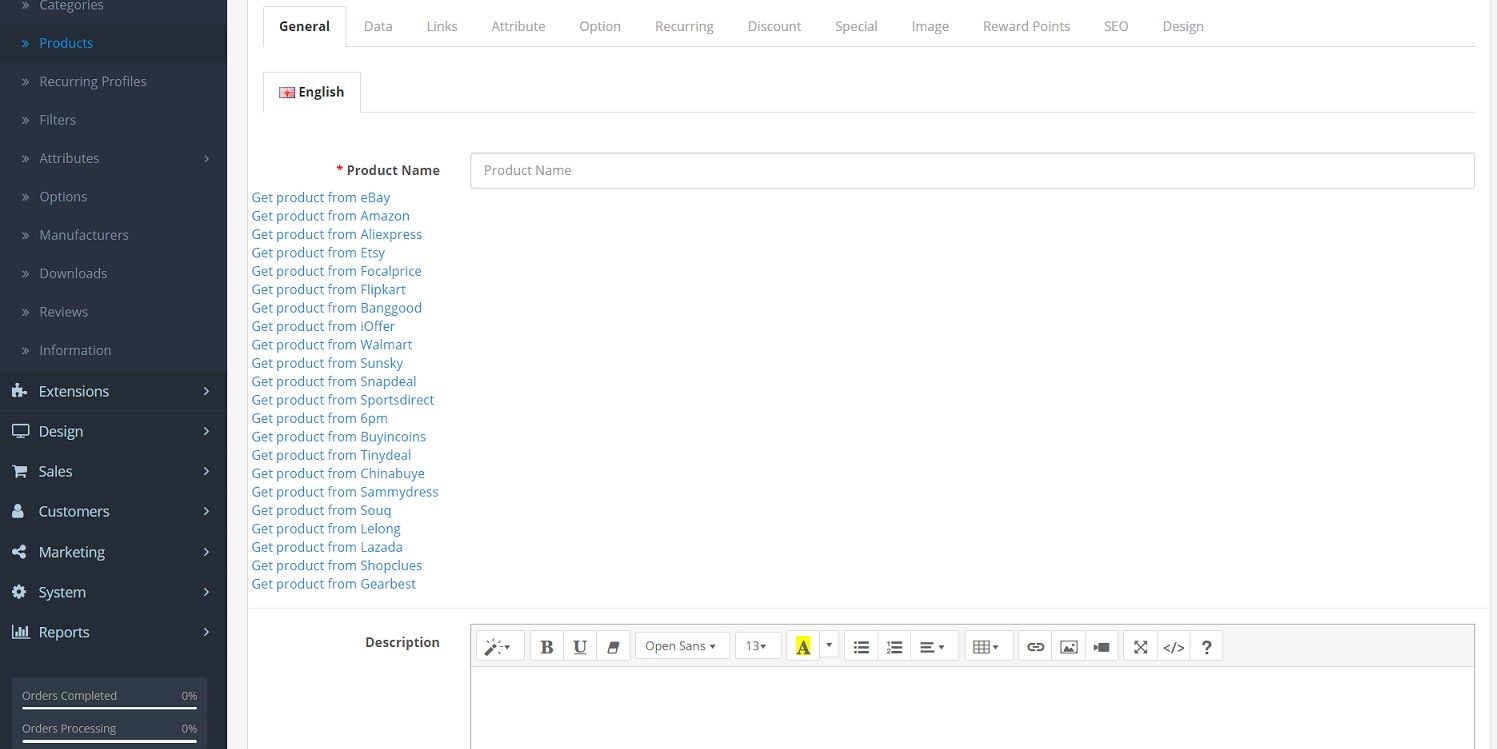Image resolution: width=1497 pixels, height=749 pixels.
Task: Toggle fullscreen editor mode
Action: (x=1140, y=647)
